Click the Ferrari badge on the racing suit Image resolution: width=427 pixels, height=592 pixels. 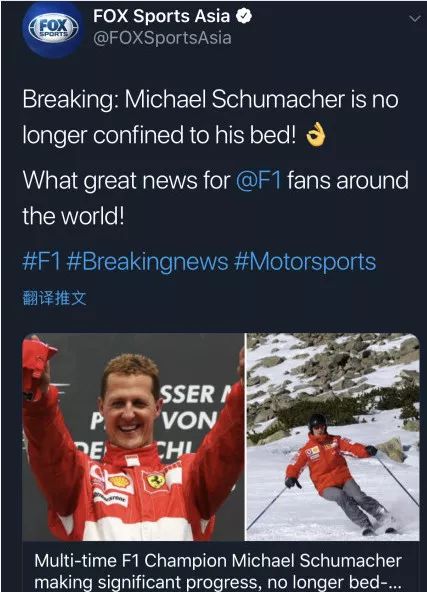coord(156,481)
